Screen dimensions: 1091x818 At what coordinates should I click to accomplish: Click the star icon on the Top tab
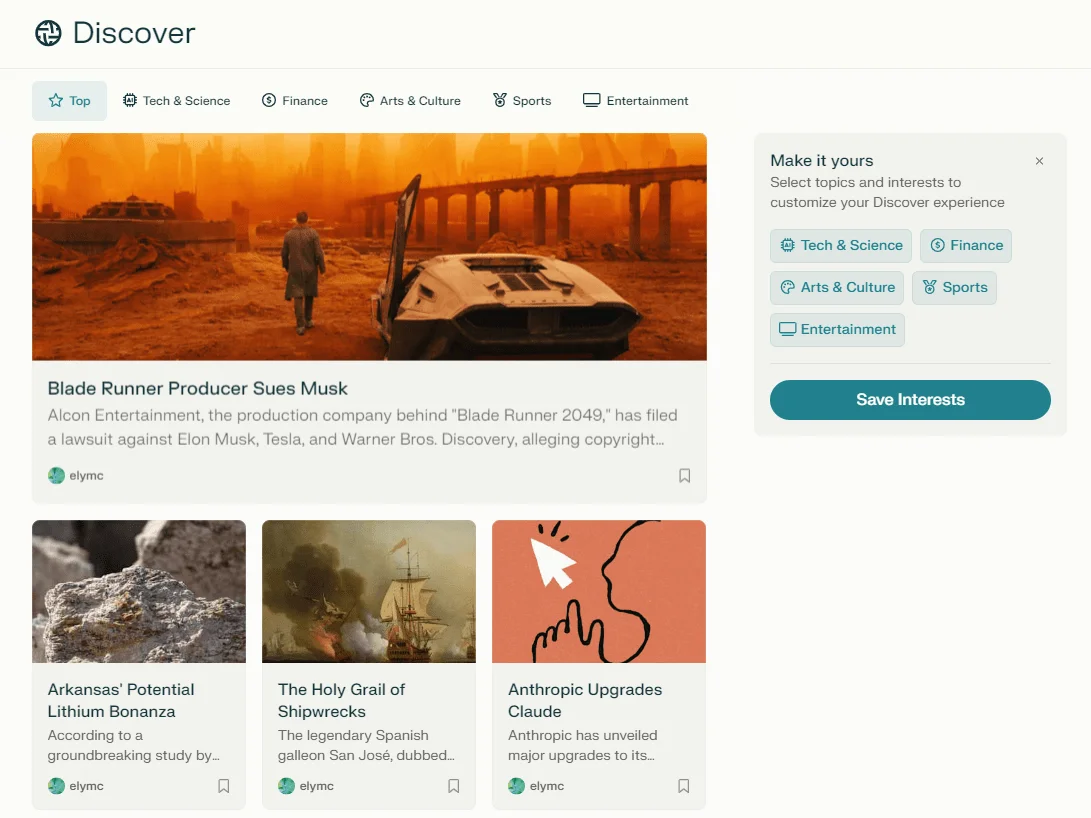(54, 100)
